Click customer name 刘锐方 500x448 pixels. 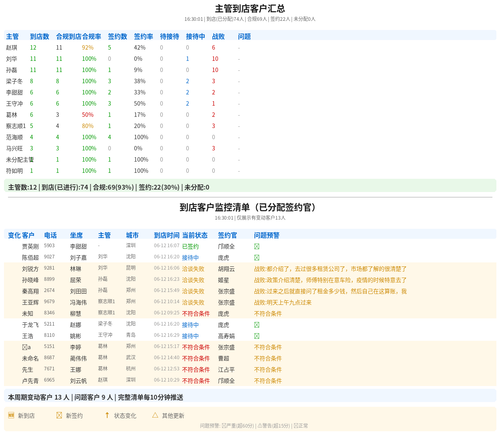point(30,269)
